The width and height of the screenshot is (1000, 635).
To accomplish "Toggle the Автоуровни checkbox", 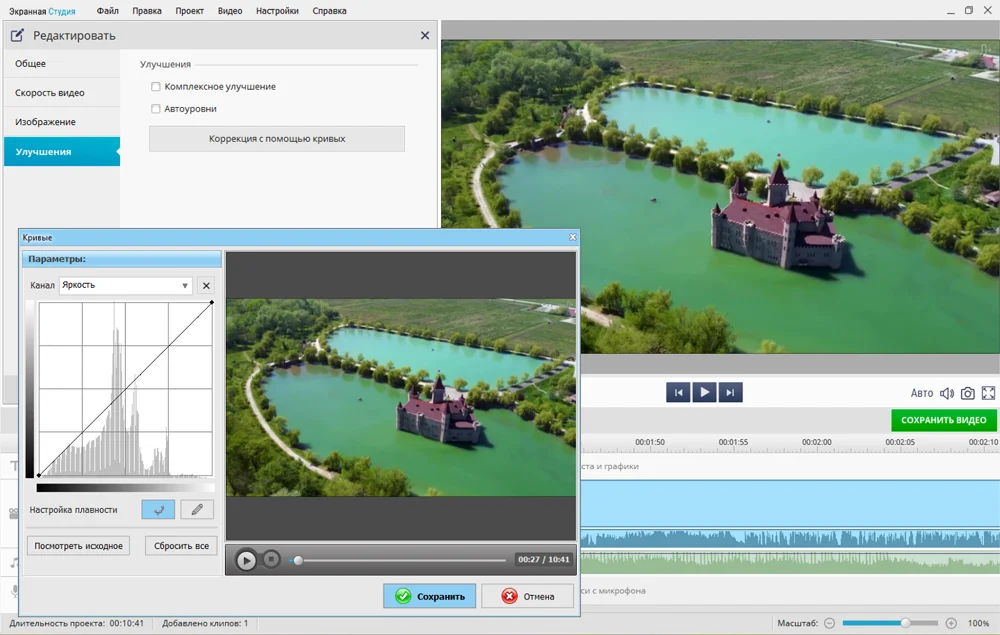I will tap(156, 109).
